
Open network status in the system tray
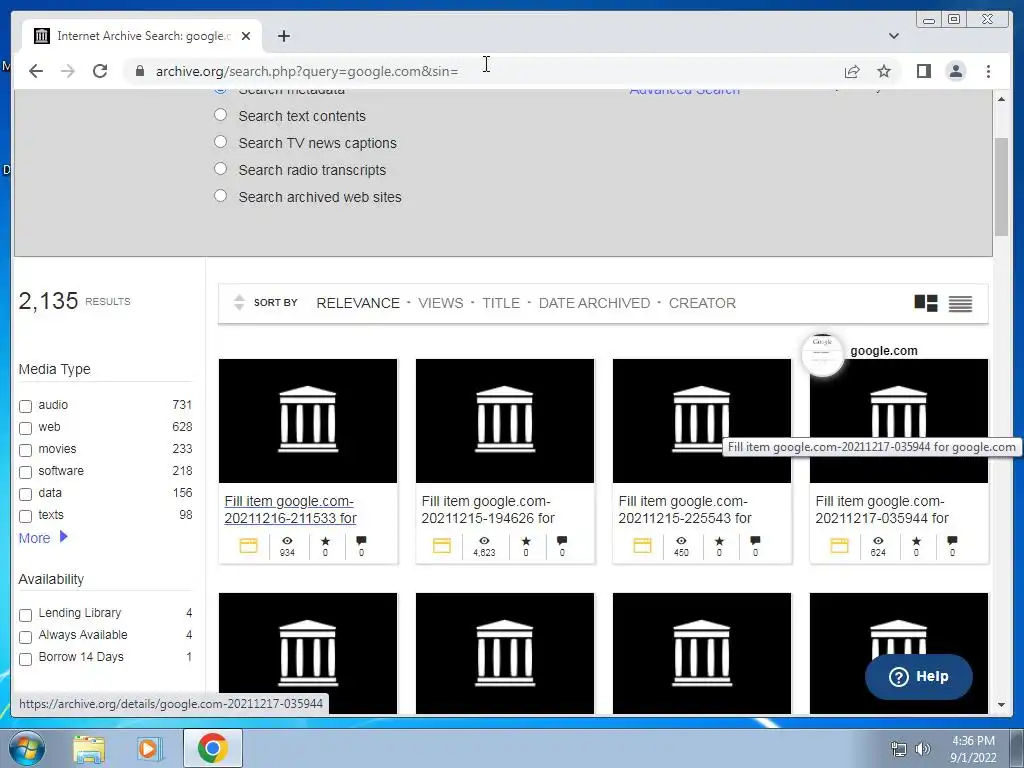tap(899, 749)
